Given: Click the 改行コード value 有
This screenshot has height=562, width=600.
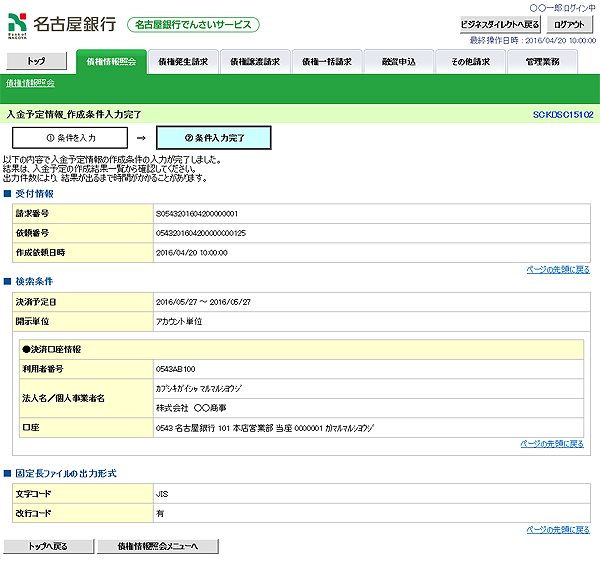Looking at the screenshot, I should (160, 514).
